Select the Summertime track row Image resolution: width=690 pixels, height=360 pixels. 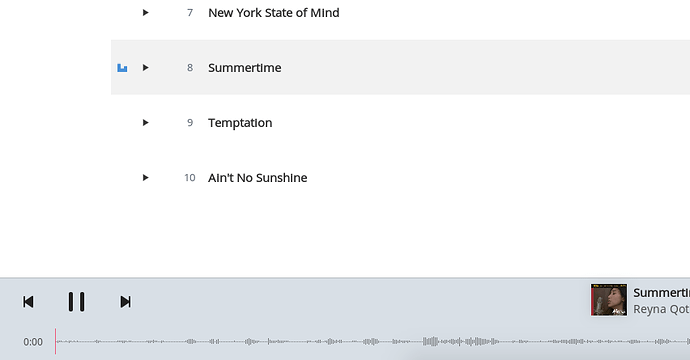click(400, 67)
